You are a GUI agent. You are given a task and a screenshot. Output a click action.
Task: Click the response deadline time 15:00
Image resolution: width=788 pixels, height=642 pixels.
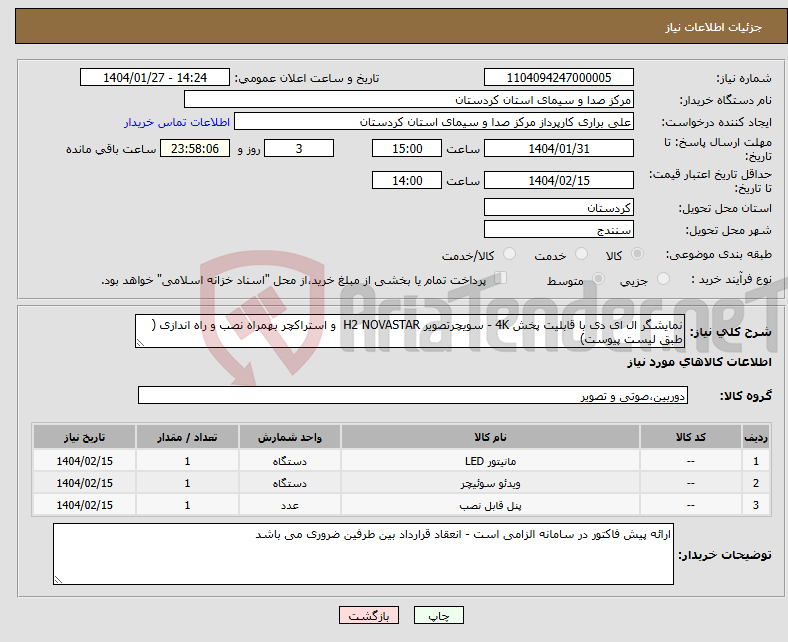pos(407,148)
